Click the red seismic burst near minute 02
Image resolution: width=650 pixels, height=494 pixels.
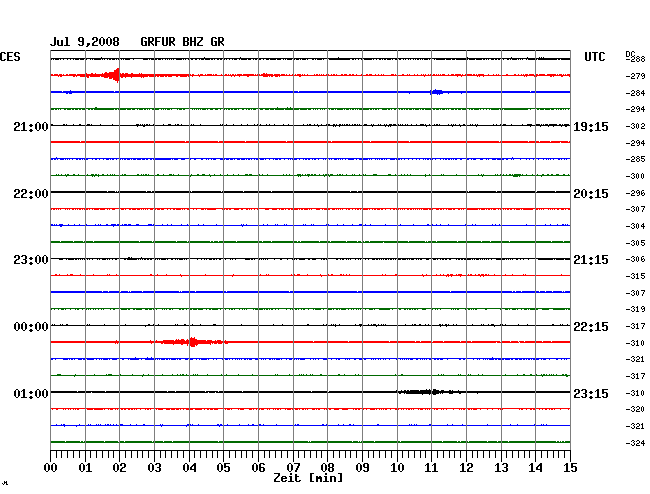[111, 75]
